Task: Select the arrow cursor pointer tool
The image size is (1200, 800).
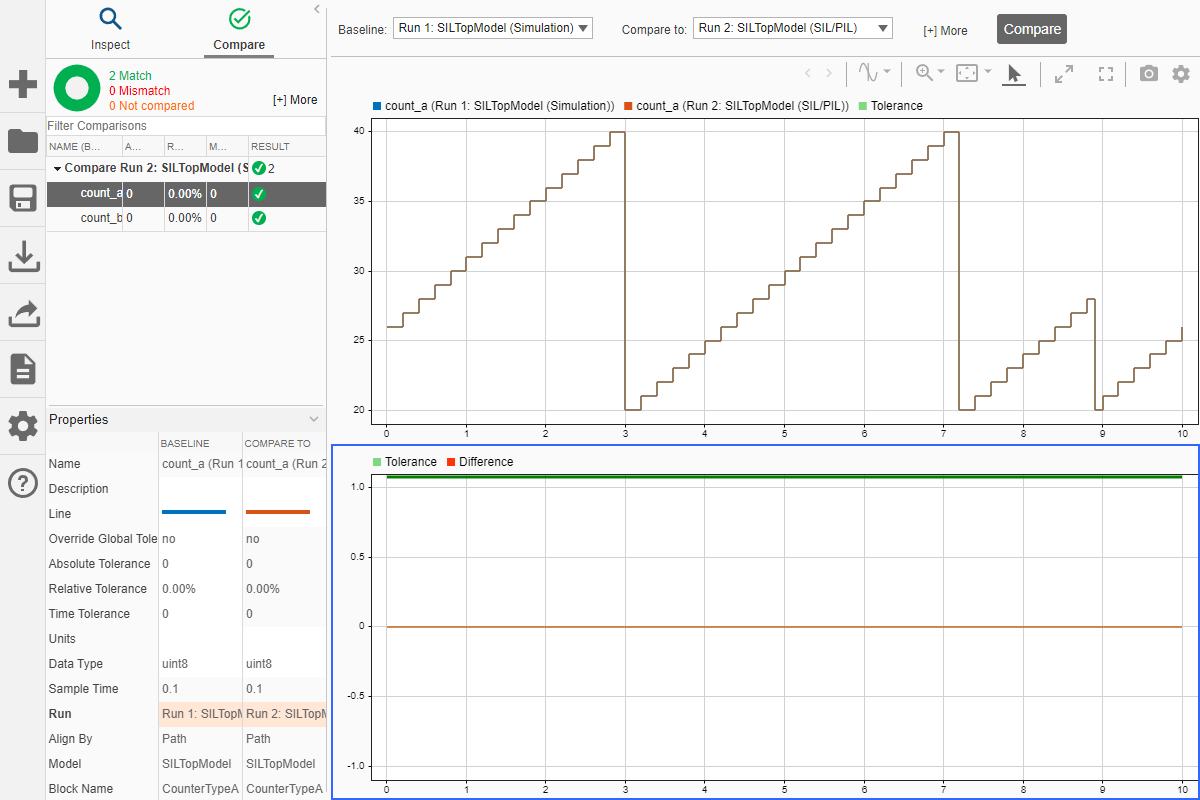Action: point(1014,73)
